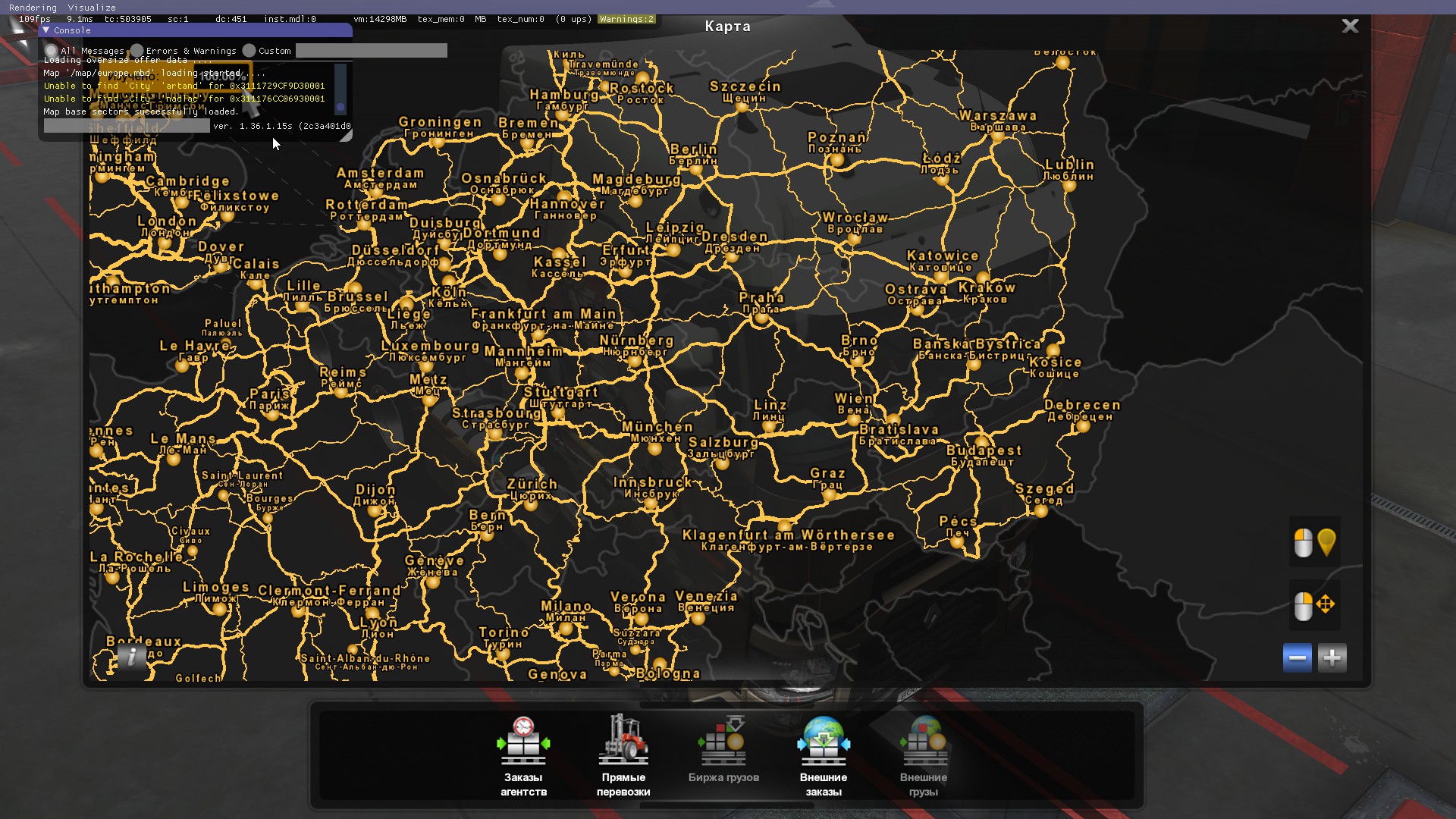This screenshot has height=819, width=1456.
Task: Click the Venezia city marker
Action: 698,619
